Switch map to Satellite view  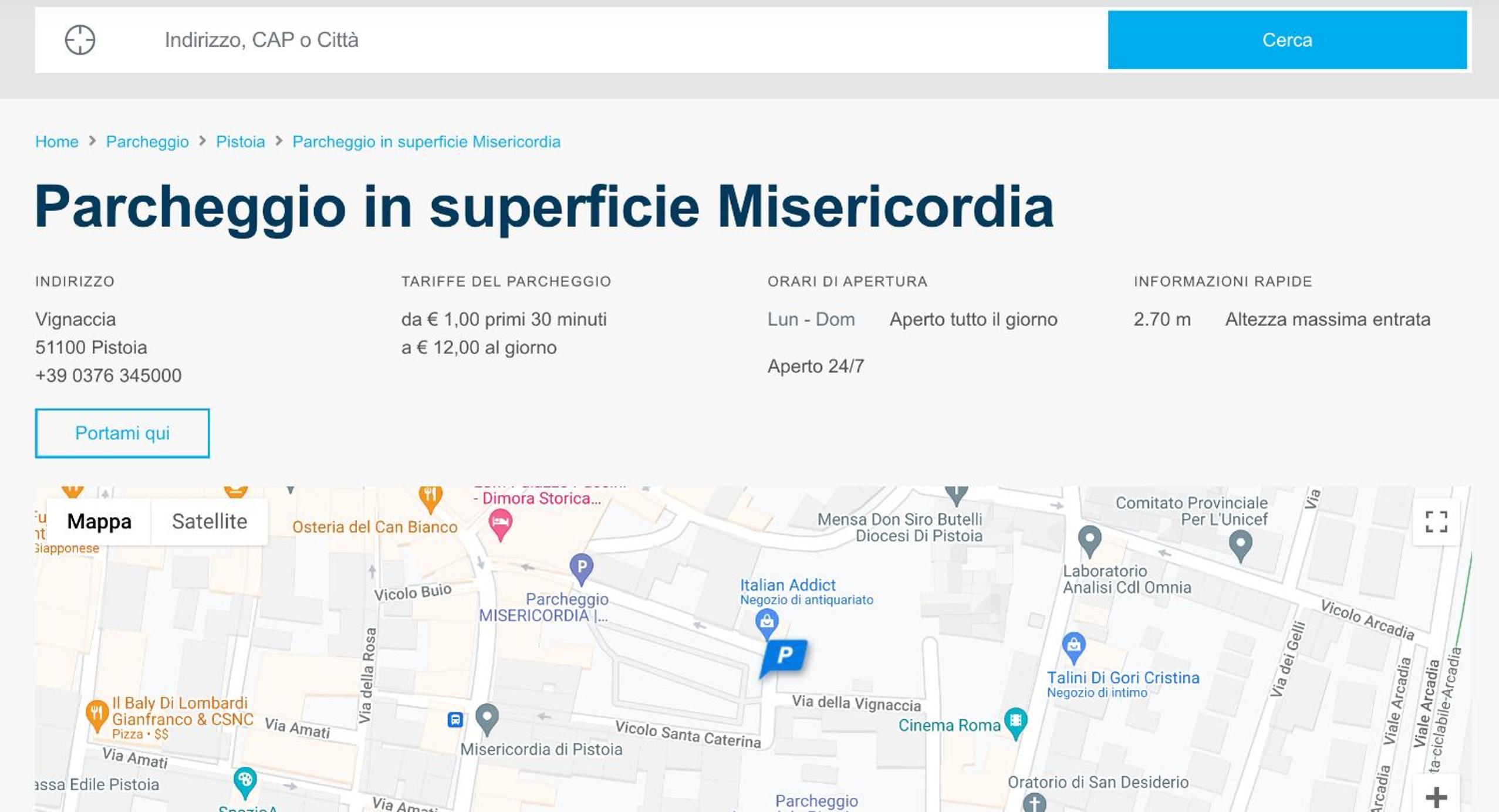(x=209, y=521)
